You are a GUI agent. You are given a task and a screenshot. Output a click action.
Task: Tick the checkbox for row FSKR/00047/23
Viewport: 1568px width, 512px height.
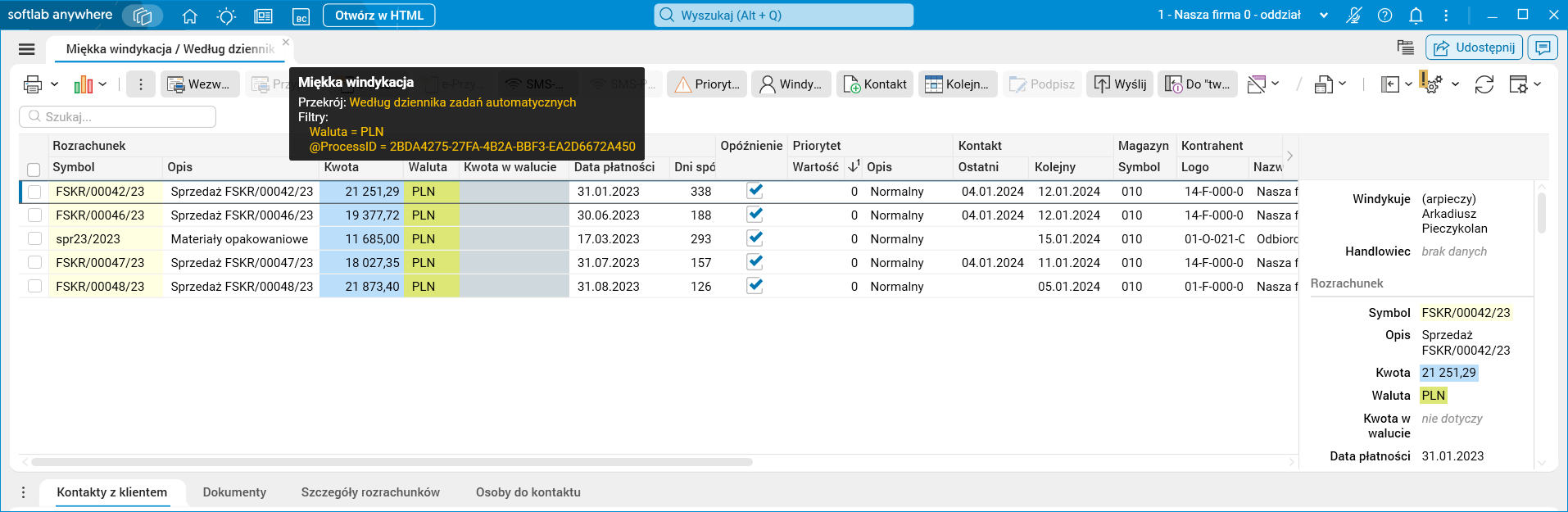click(x=34, y=263)
